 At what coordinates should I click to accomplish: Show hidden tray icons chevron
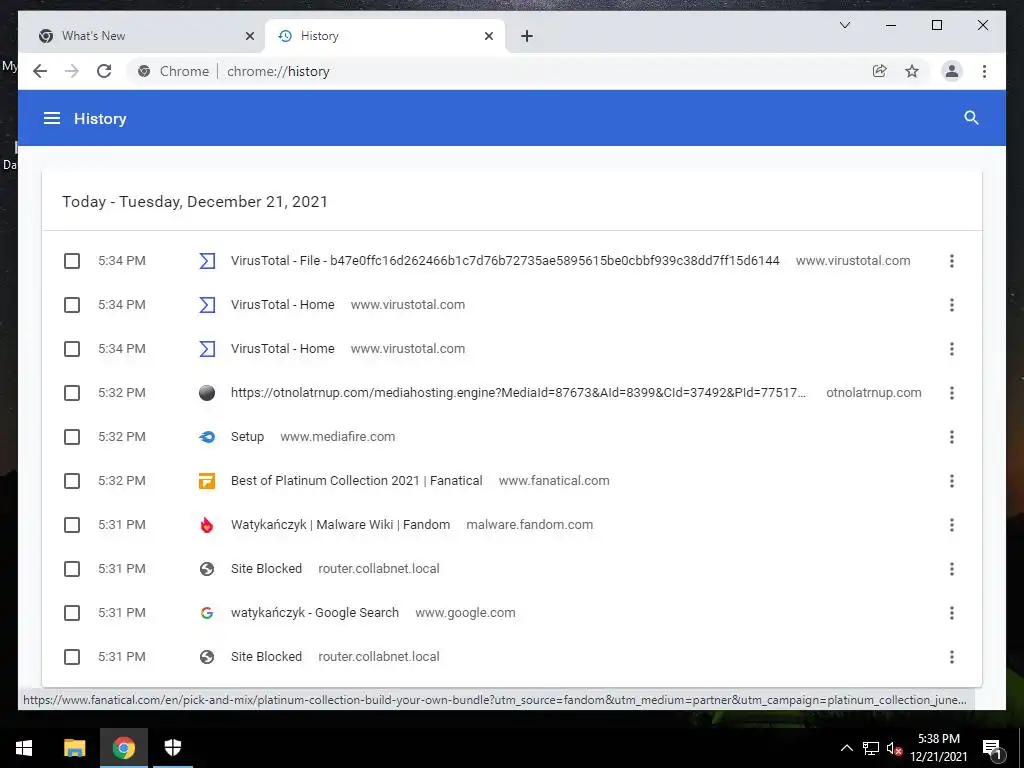[x=846, y=748]
